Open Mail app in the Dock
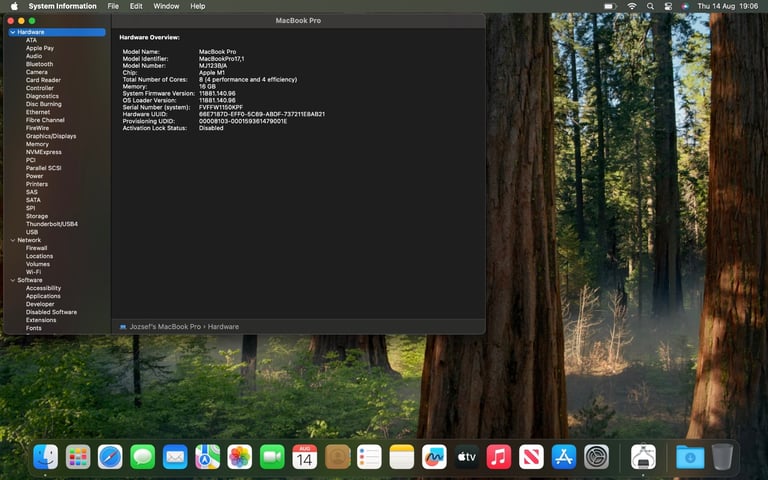The image size is (768, 480). click(x=175, y=456)
